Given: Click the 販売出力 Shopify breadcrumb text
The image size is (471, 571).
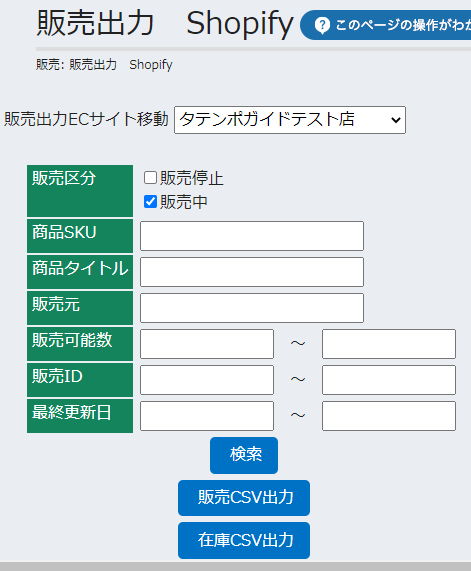Looking at the screenshot, I should click(121, 65).
